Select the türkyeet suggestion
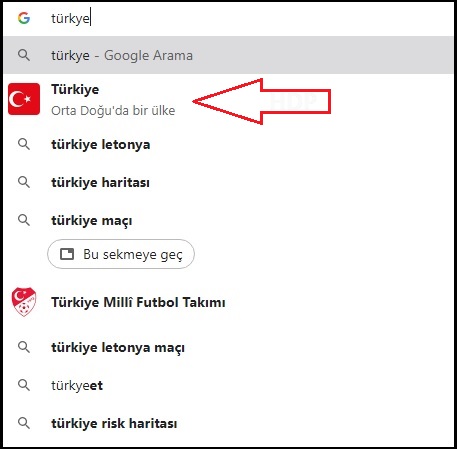 (x=228, y=385)
